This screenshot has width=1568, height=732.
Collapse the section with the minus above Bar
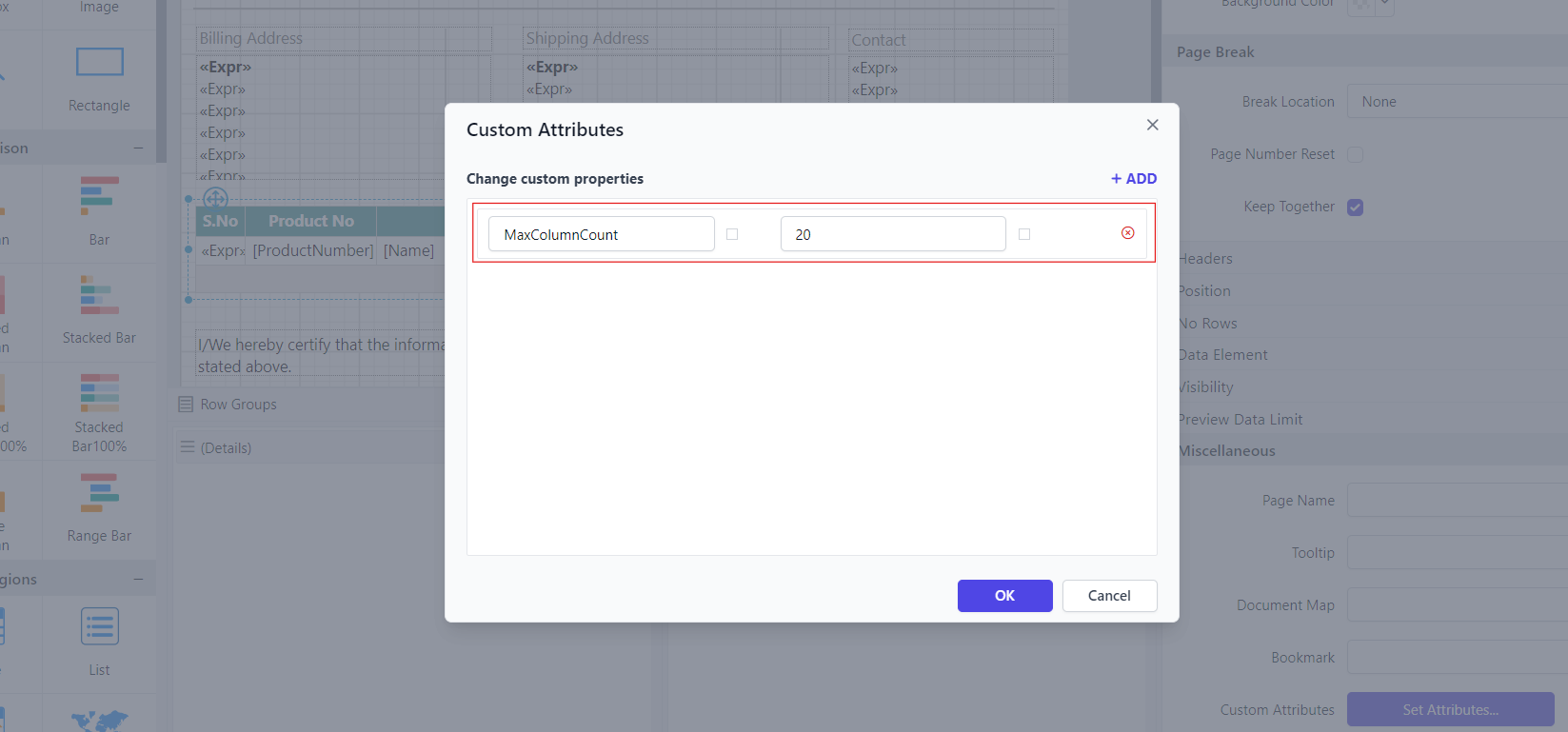(x=138, y=148)
